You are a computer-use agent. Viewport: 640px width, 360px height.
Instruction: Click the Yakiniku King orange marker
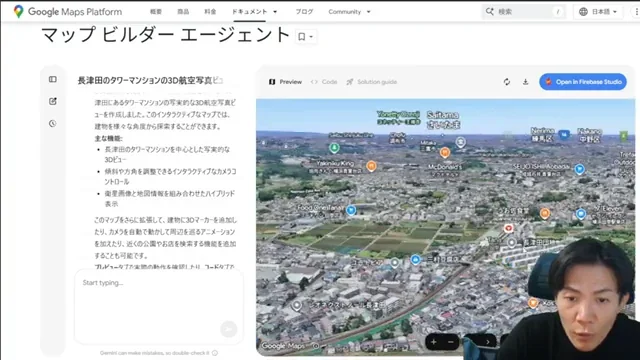click(x=371, y=166)
